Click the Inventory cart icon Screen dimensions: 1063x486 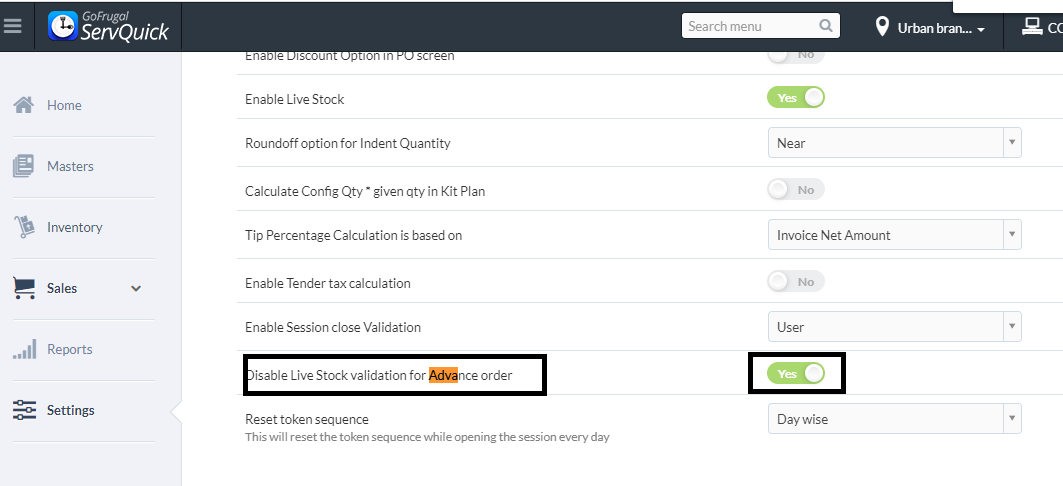pos(24,227)
